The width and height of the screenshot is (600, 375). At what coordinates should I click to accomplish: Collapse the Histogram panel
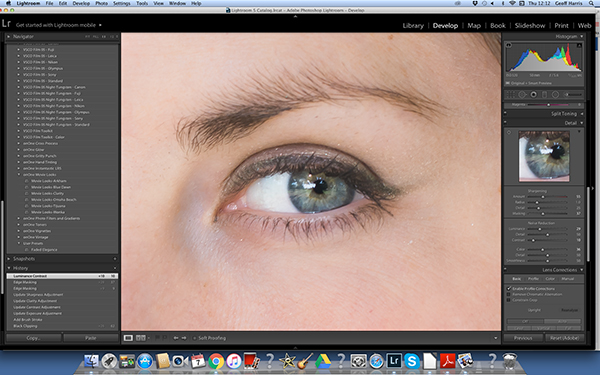[582, 37]
